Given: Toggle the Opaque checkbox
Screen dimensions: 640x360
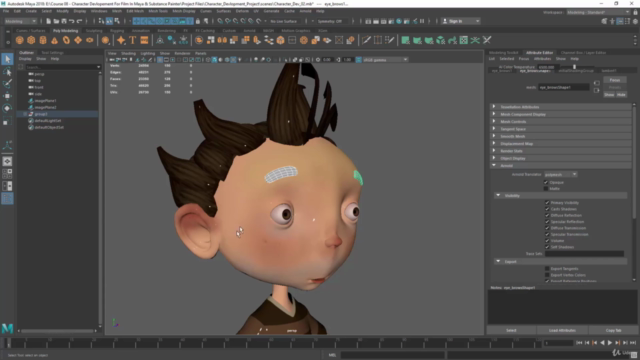Looking at the screenshot, I should [546, 182].
